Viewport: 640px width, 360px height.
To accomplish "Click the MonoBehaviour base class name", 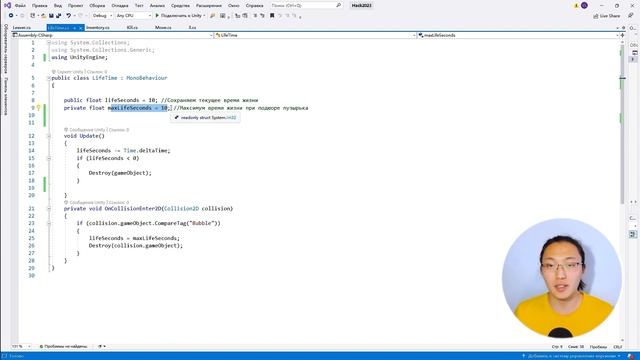I will [x=147, y=78].
